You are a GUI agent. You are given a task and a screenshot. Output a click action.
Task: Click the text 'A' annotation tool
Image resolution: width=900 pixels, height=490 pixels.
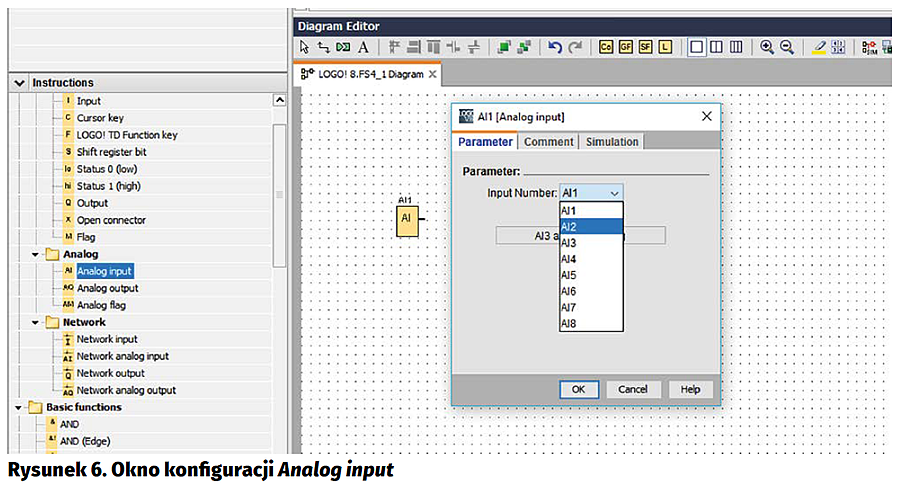point(363,47)
